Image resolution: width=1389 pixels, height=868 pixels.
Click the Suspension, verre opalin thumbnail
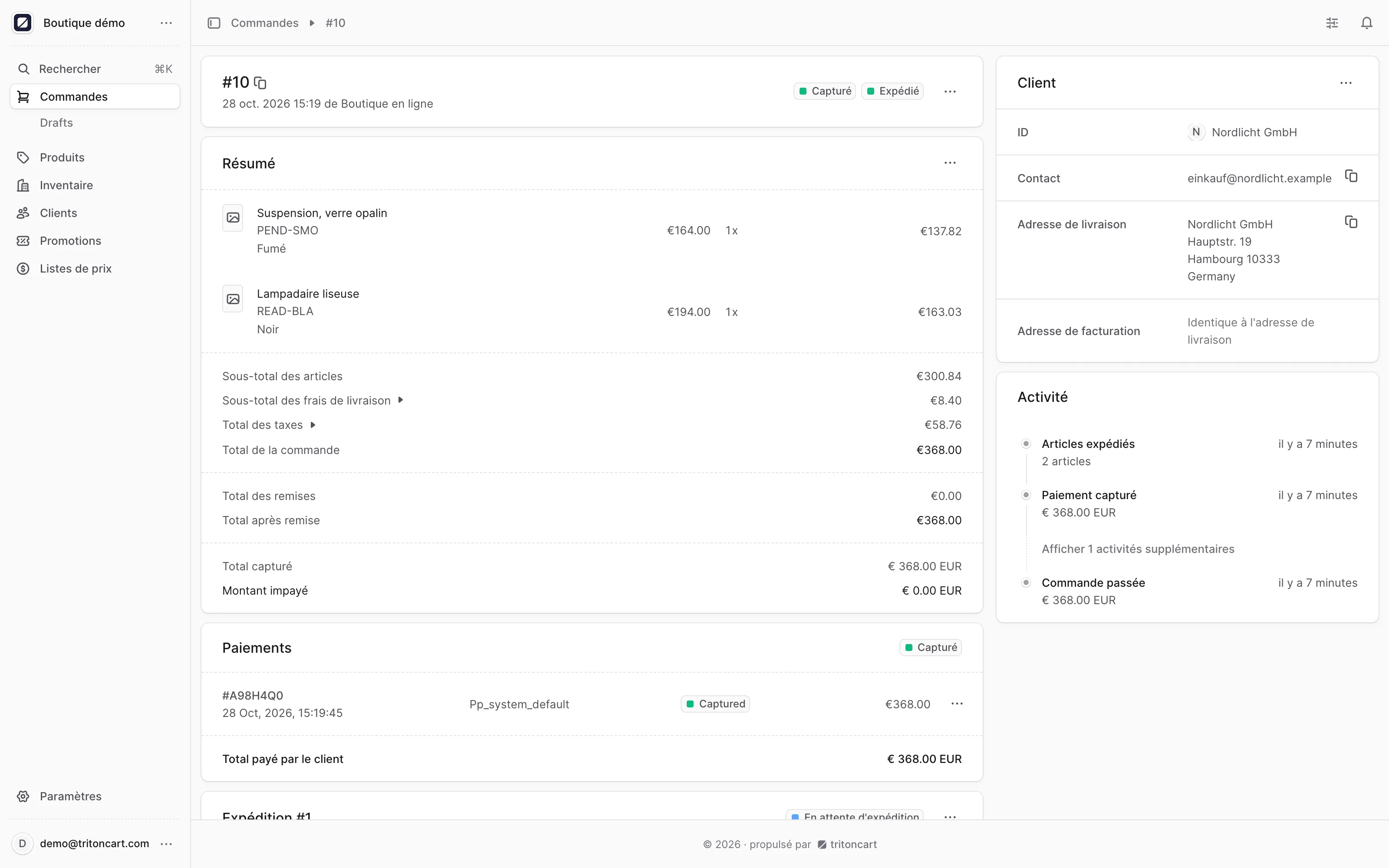point(233,217)
